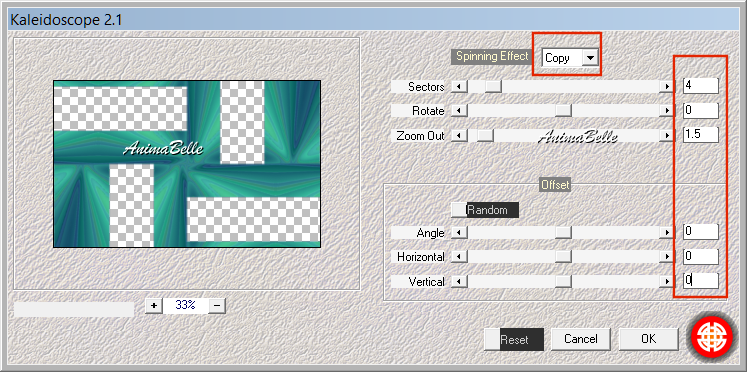
Task: Click the Sectors value input field
Action: pos(700,86)
